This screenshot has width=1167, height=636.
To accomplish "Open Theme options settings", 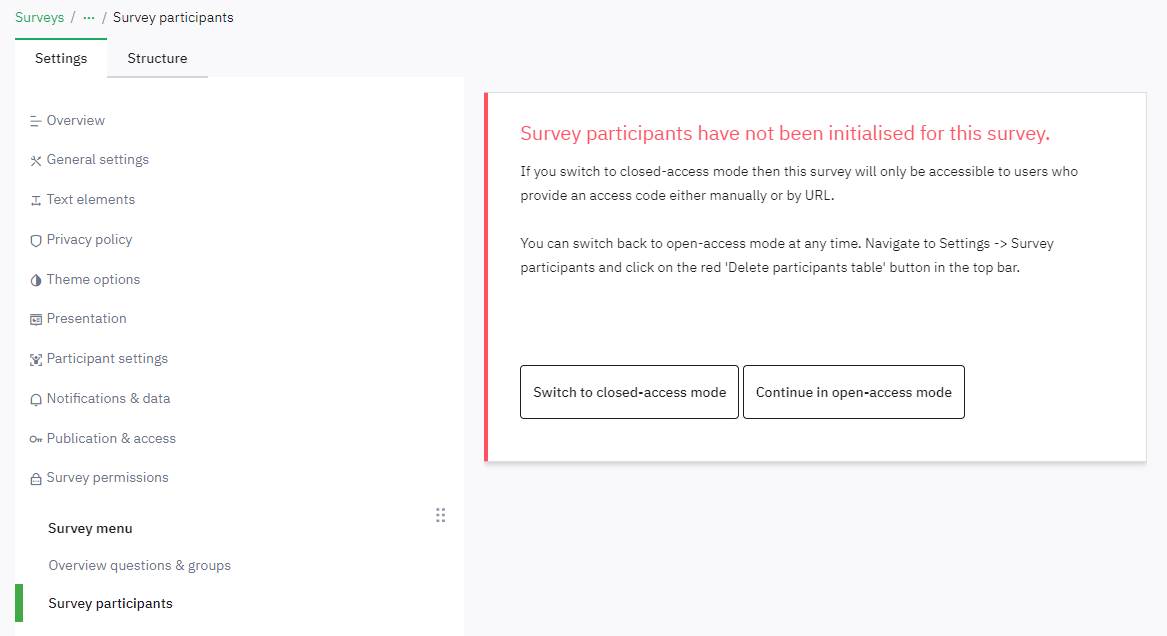I will coord(93,279).
